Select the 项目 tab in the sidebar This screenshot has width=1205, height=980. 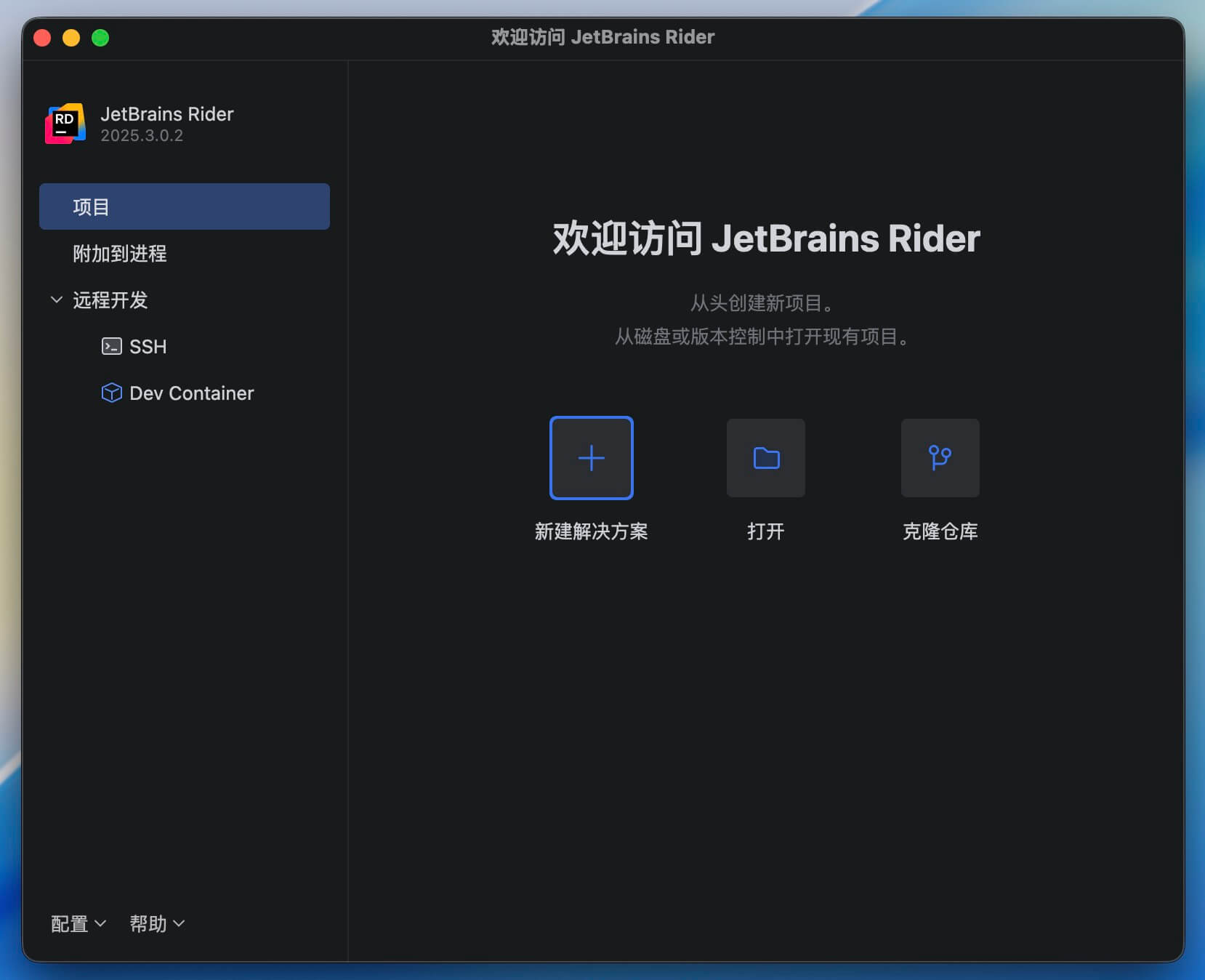coord(184,206)
